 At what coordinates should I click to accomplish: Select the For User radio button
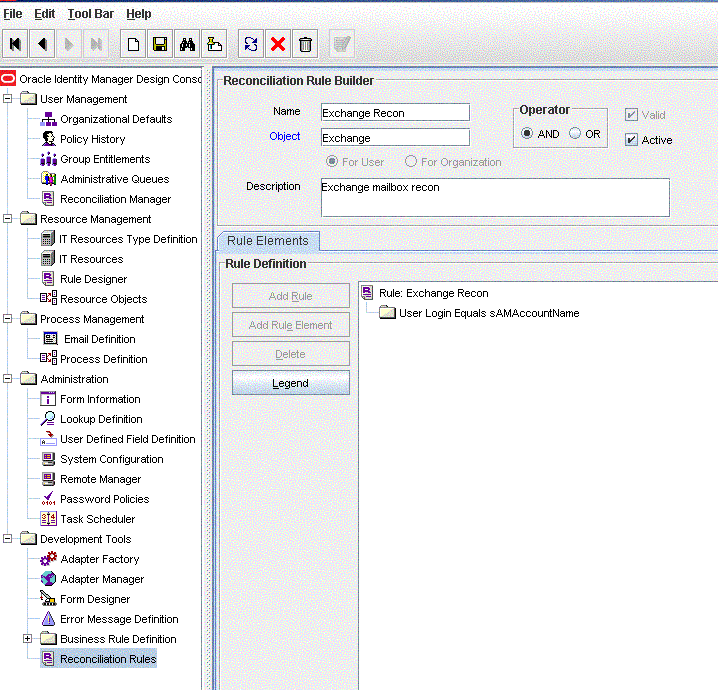click(332, 161)
